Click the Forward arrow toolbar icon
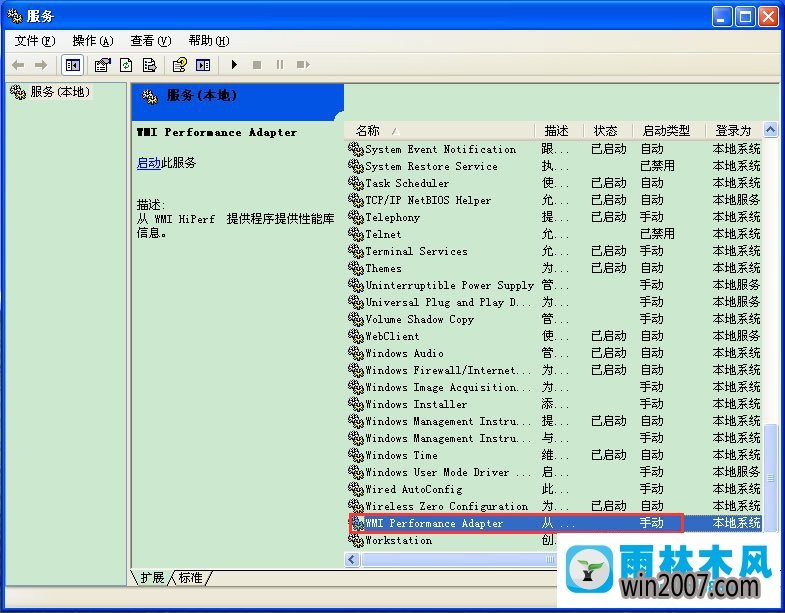This screenshot has height=613, width=785. (41, 65)
